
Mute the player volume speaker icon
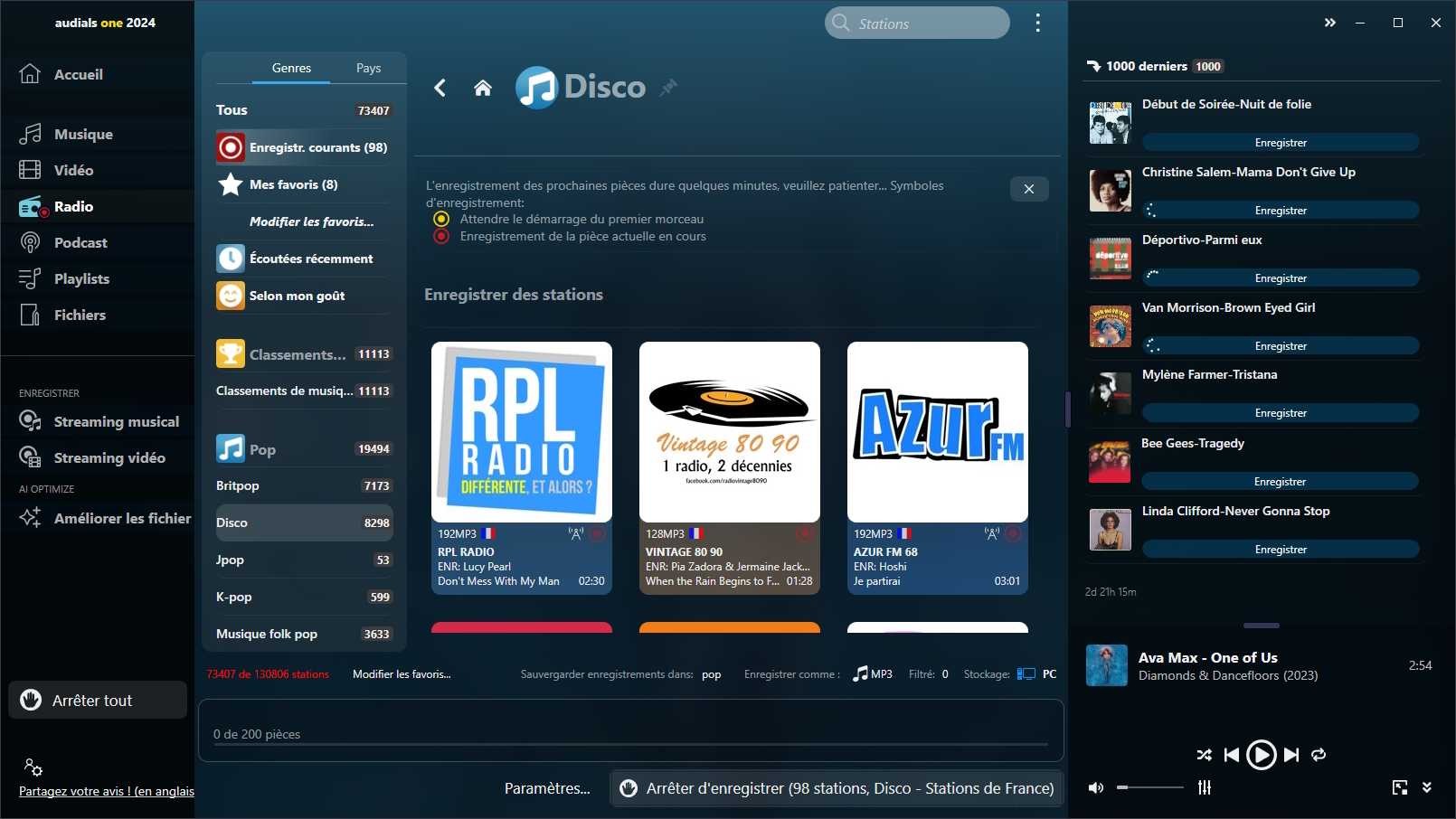click(x=1096, y=787)
